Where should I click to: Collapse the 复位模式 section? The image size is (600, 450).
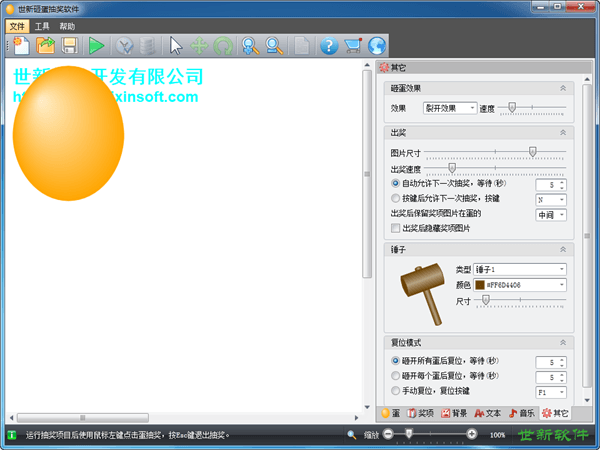pyautogui.click(x=562, y=341)
